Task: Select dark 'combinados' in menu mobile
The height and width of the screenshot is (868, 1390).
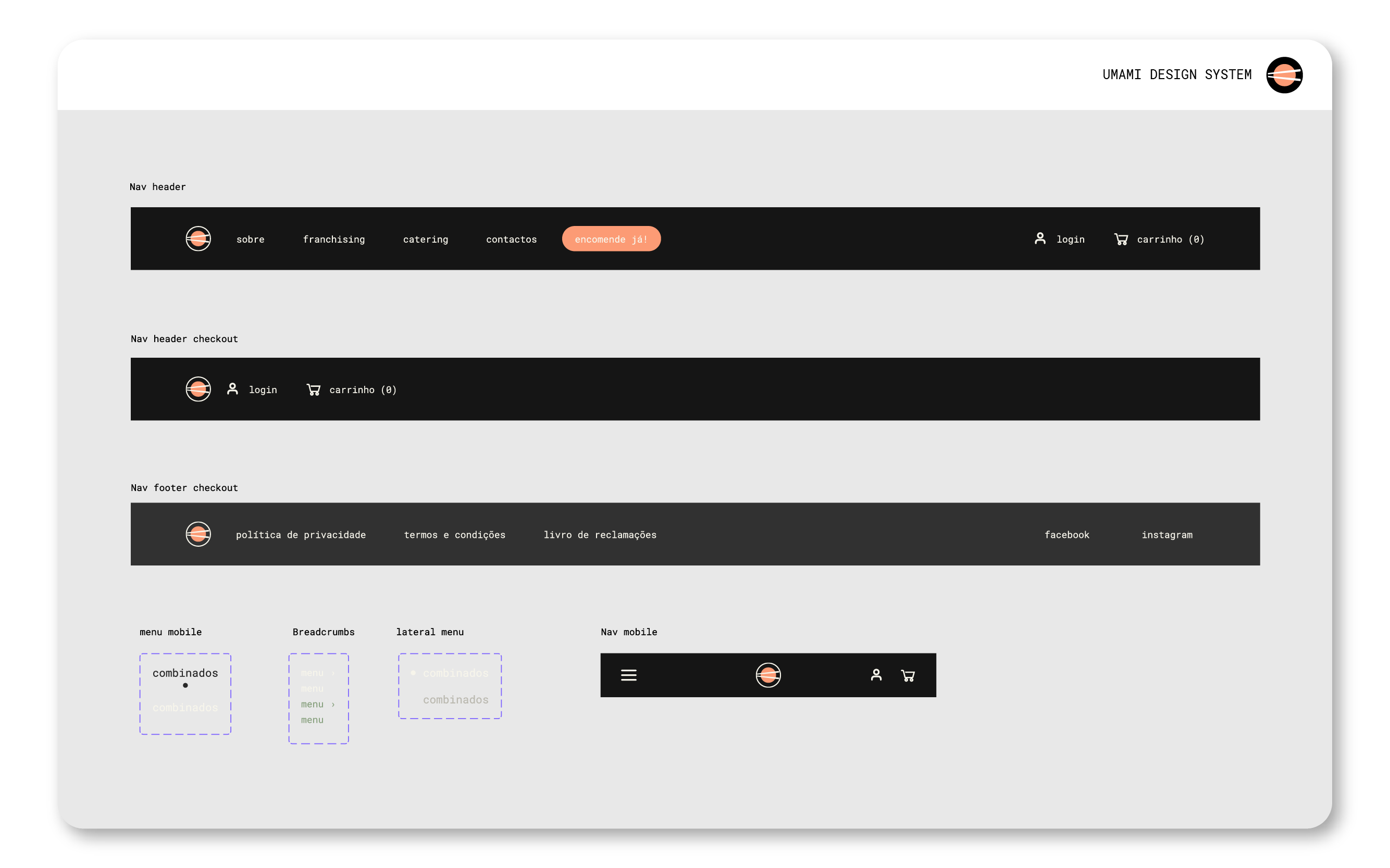Action: (x=185, y=673)
